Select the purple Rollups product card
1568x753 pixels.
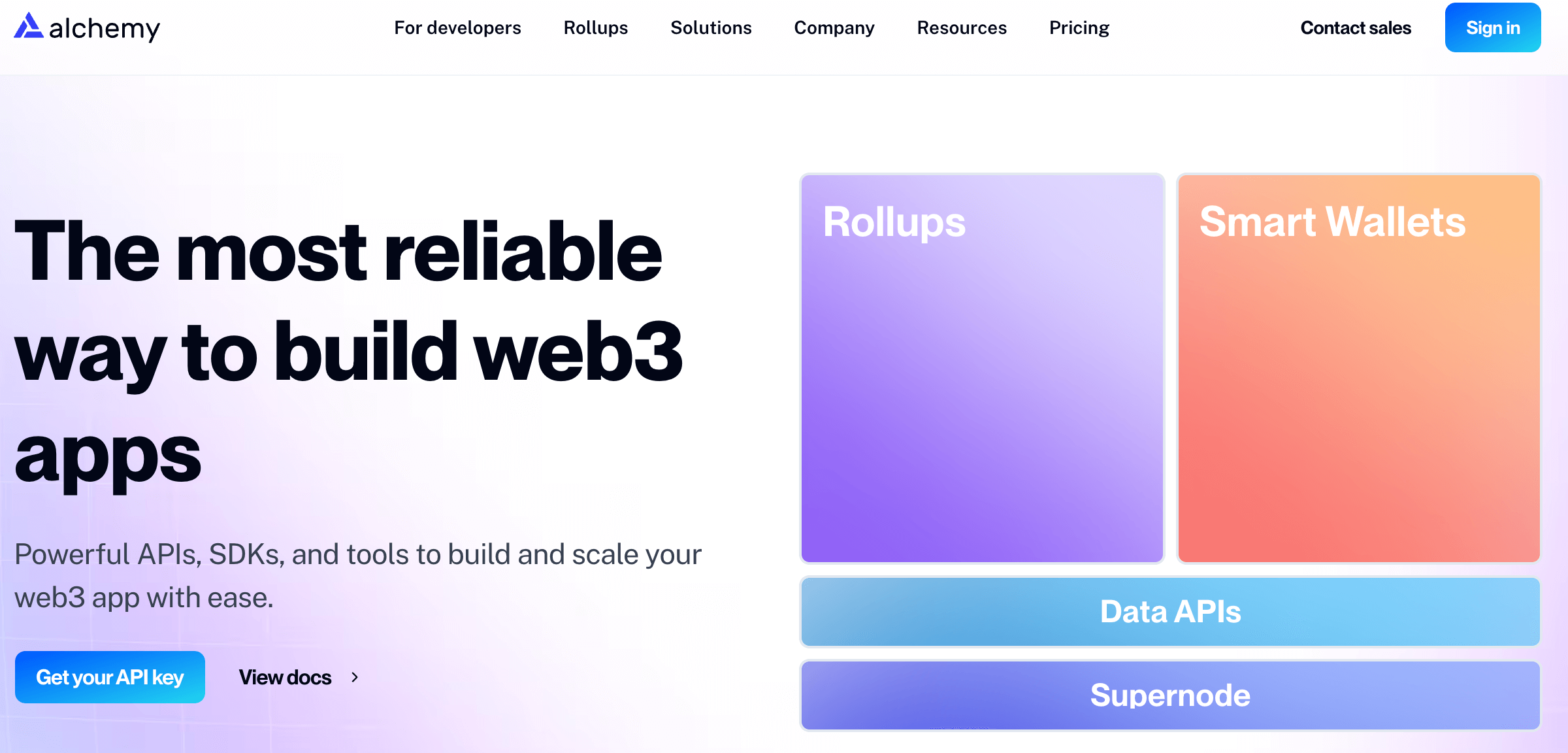(982, 368)
